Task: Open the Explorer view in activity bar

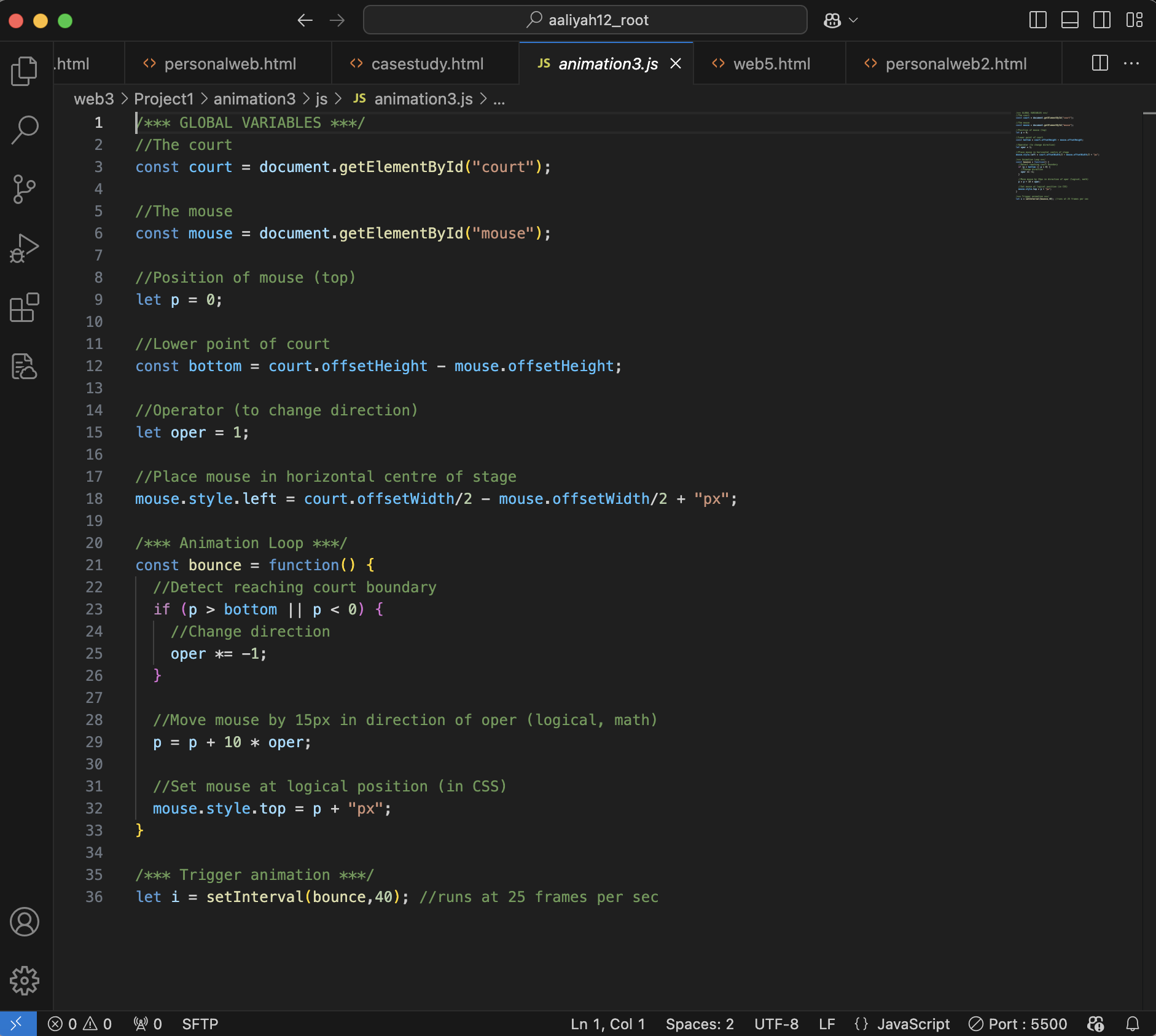Action: (25, 71)
